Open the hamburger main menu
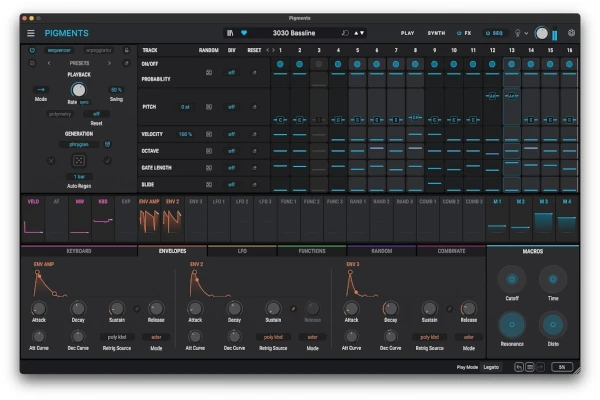 point(31,33)
